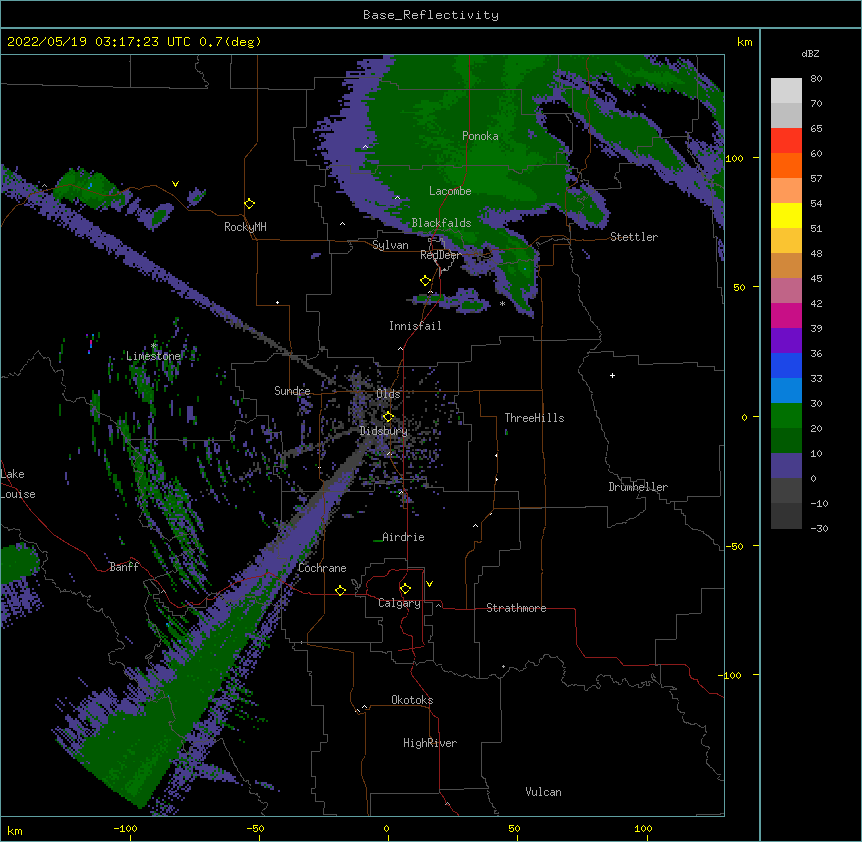Click the Cochrane label
The width and height of the screenshot is (862, 842).
[x=322, y=568]
